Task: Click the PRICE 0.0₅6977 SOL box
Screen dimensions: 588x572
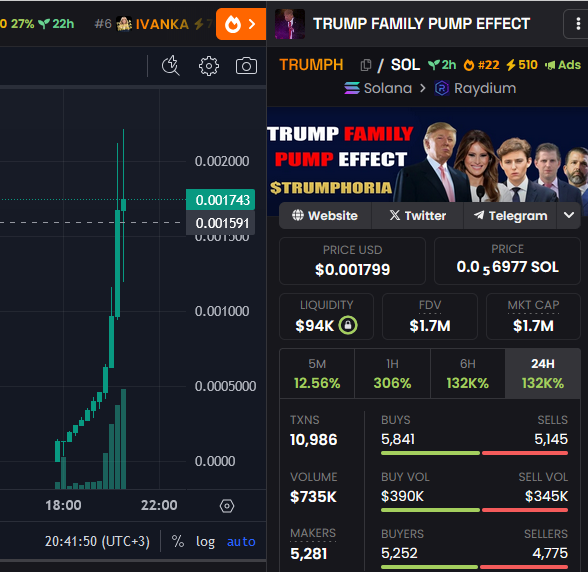Action: [x=507, y=261]
